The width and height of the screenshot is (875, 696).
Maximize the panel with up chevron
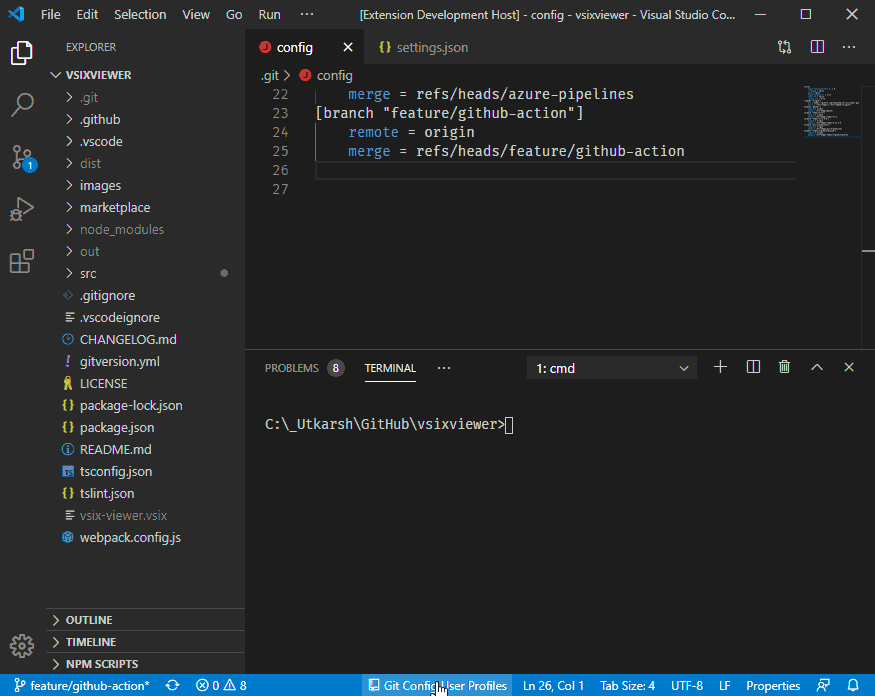[817, 367]
